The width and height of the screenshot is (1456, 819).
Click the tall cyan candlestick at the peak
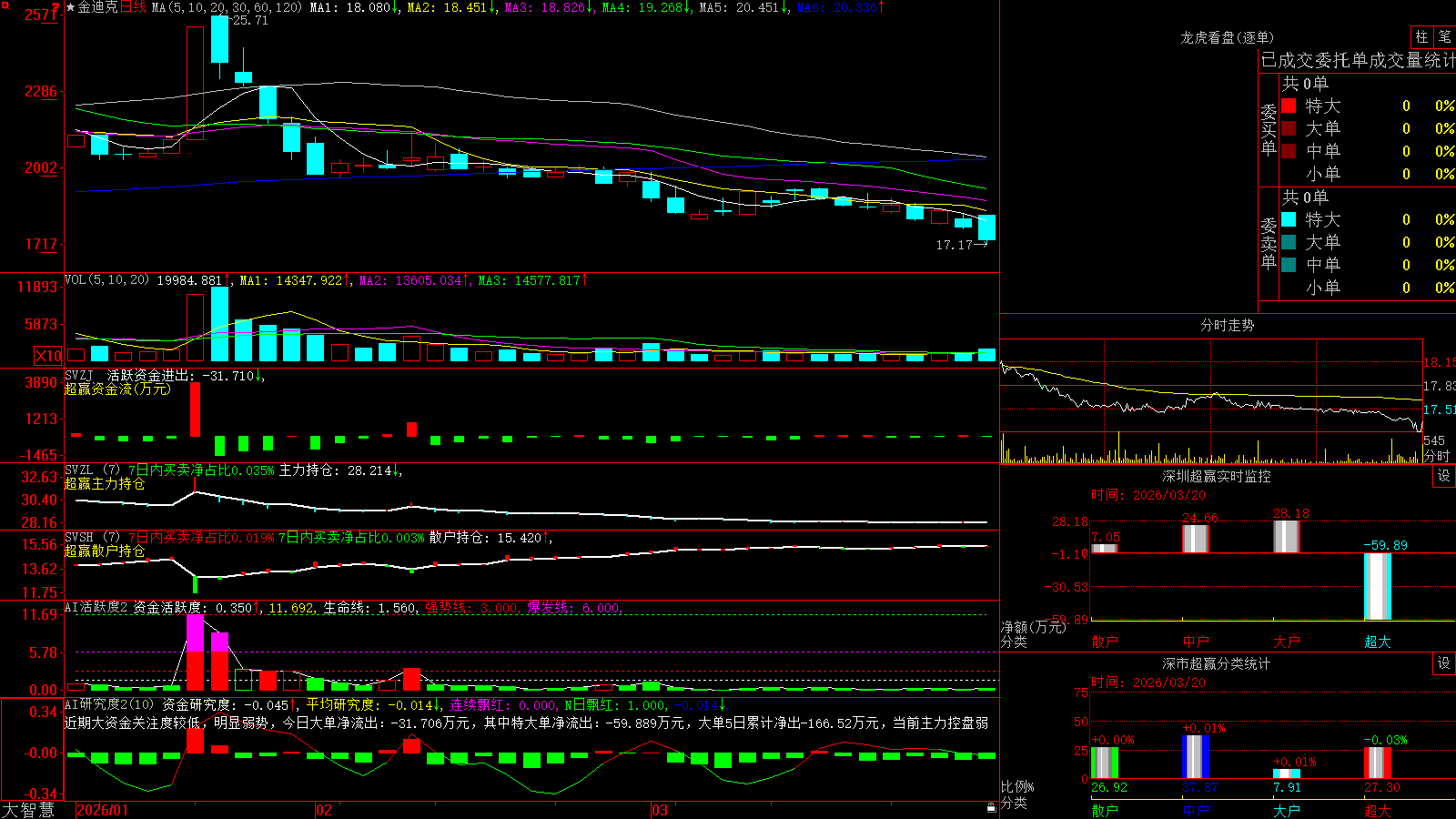coord(219,40)
